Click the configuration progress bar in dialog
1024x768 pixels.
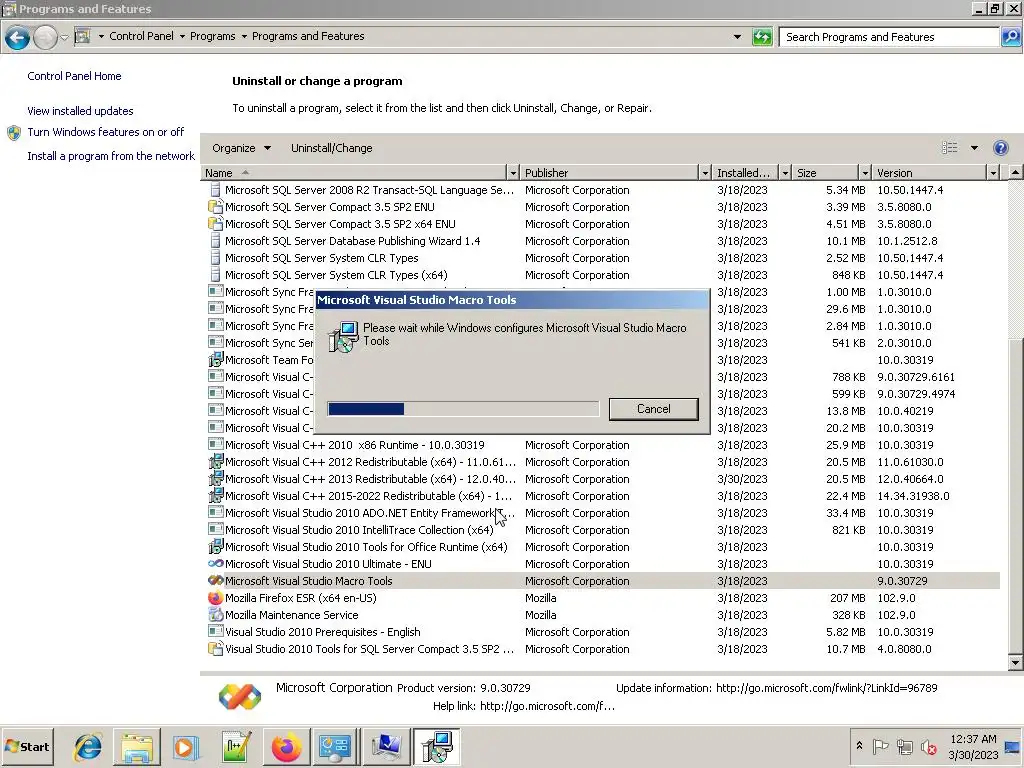pos(463,409)
